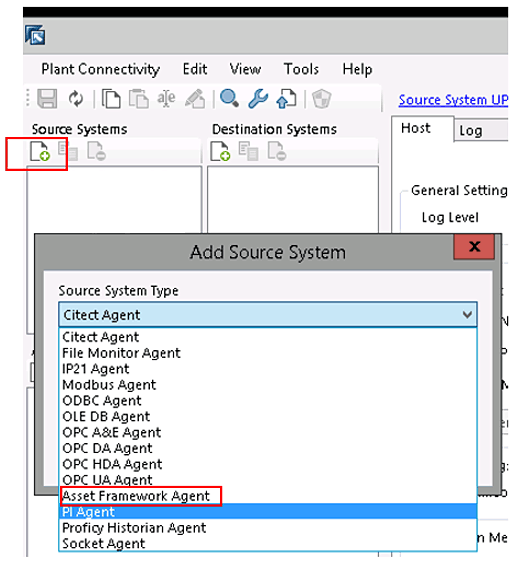Select Modbus Agent option
The height and width of the screenshot is (562, 523).
268,385
